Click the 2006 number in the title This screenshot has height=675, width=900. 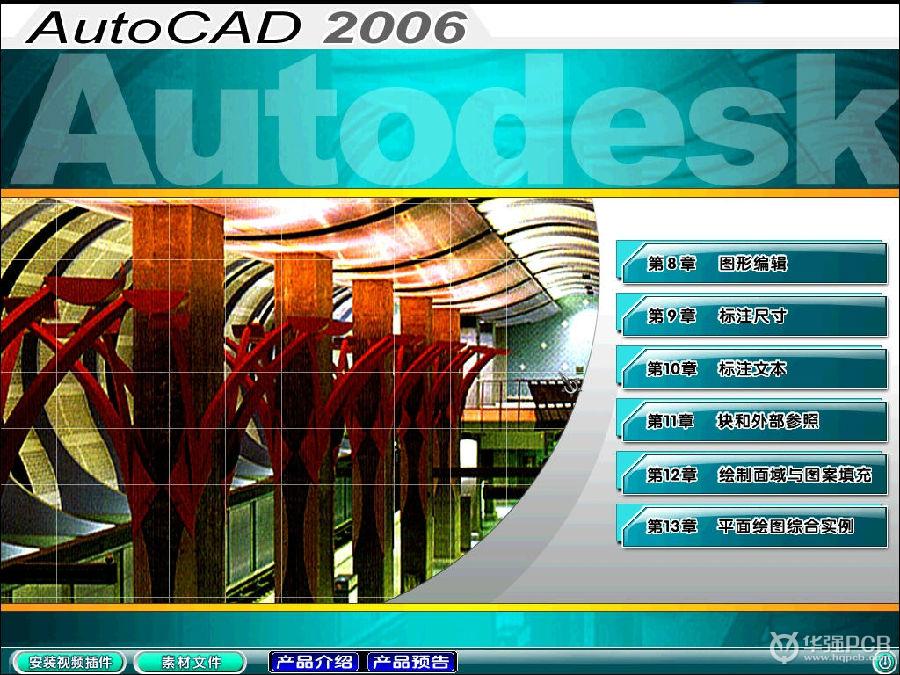tap(394, 27)
